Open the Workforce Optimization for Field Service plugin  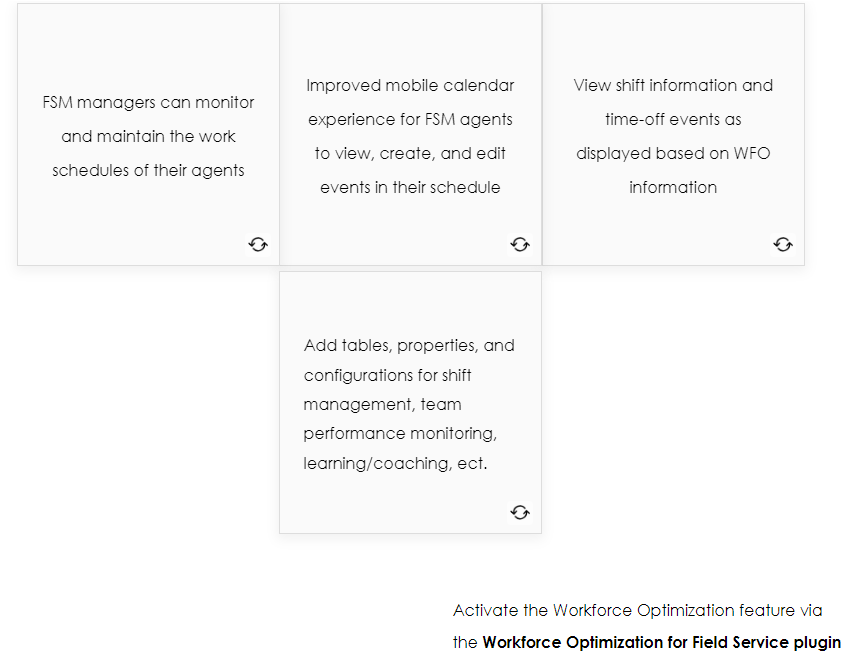[x=661, y=643]
